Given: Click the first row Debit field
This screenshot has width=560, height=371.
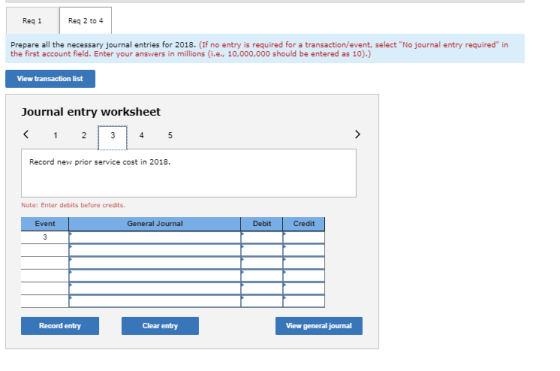Looking at the screenshot, I should 262,237.
